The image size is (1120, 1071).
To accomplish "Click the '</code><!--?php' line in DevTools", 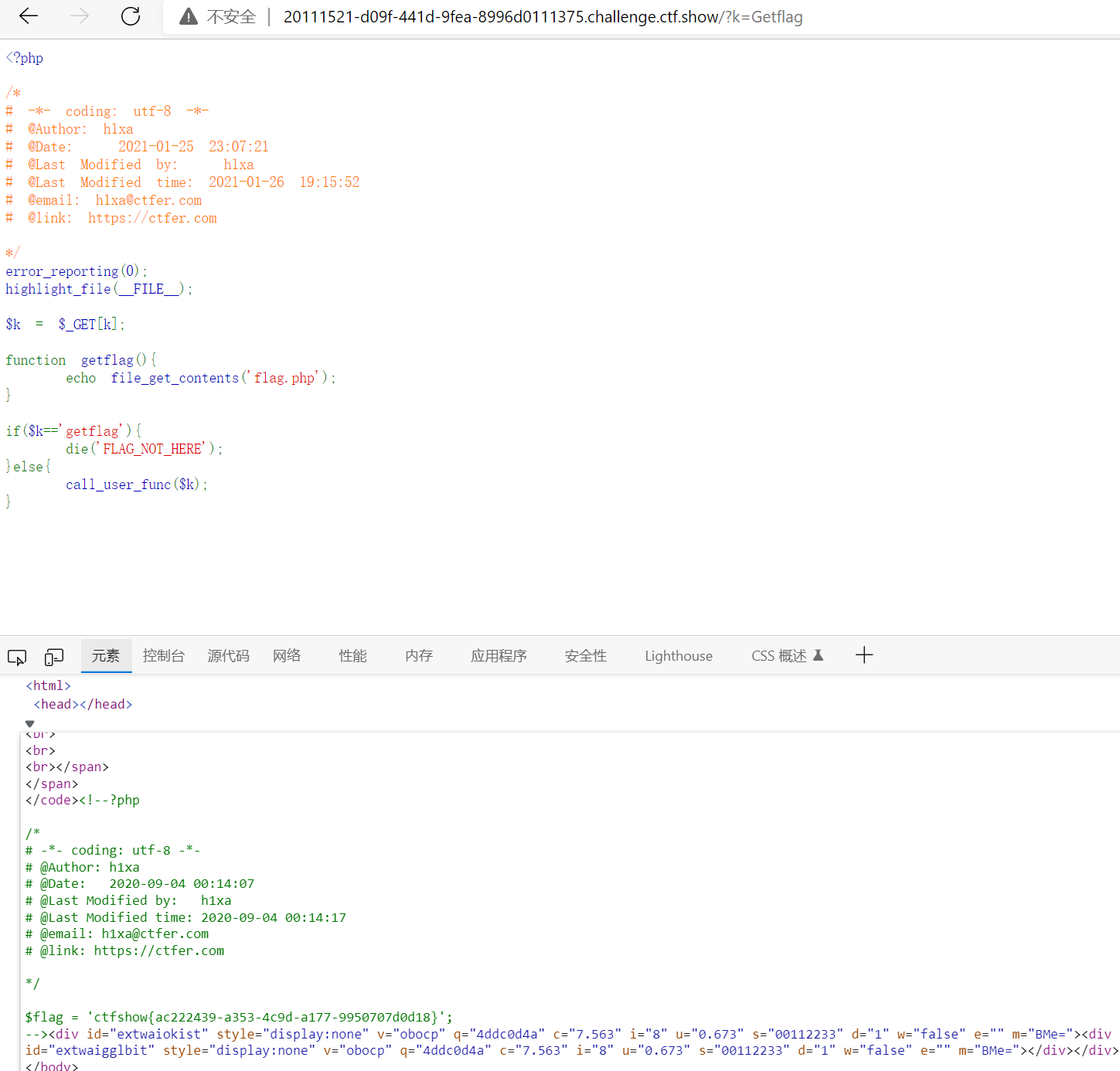I will [83, 800].
